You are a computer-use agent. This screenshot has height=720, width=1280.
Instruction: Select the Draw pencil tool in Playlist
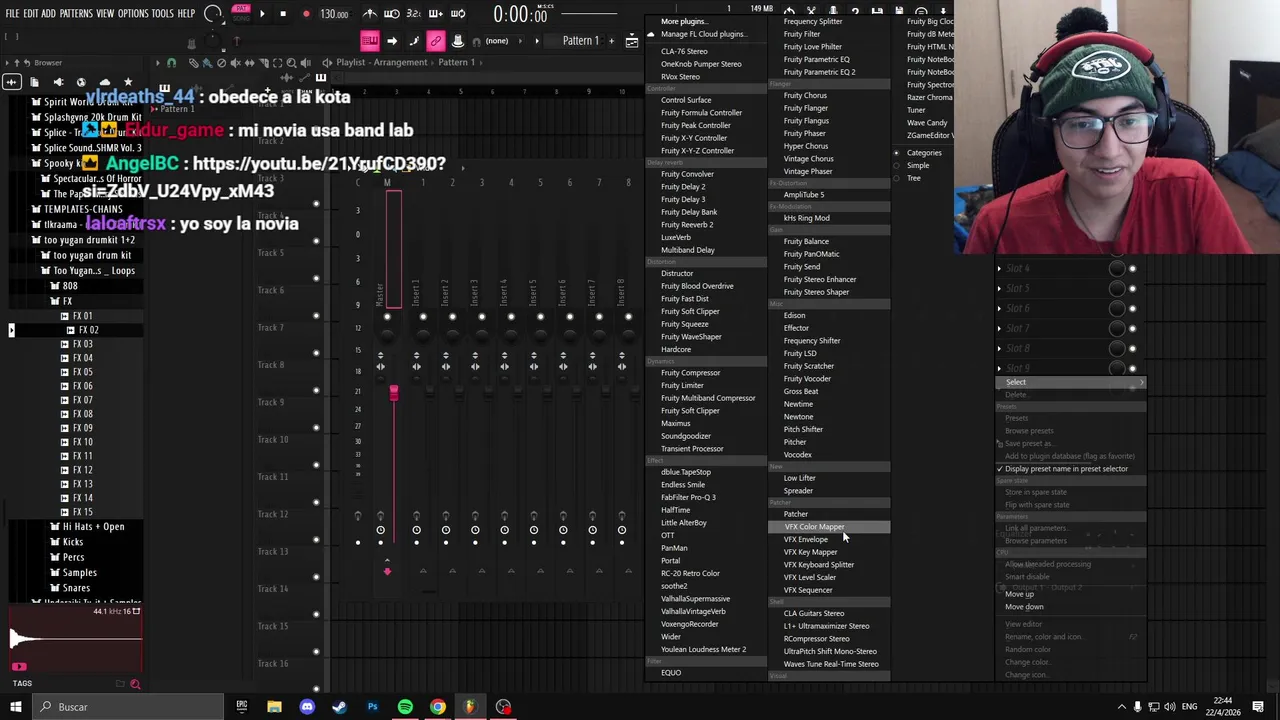click(x=193, y=62)
